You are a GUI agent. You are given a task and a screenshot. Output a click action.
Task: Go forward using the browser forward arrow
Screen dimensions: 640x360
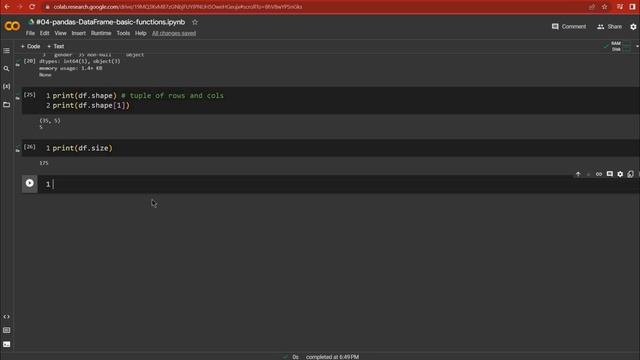[19, 7]
